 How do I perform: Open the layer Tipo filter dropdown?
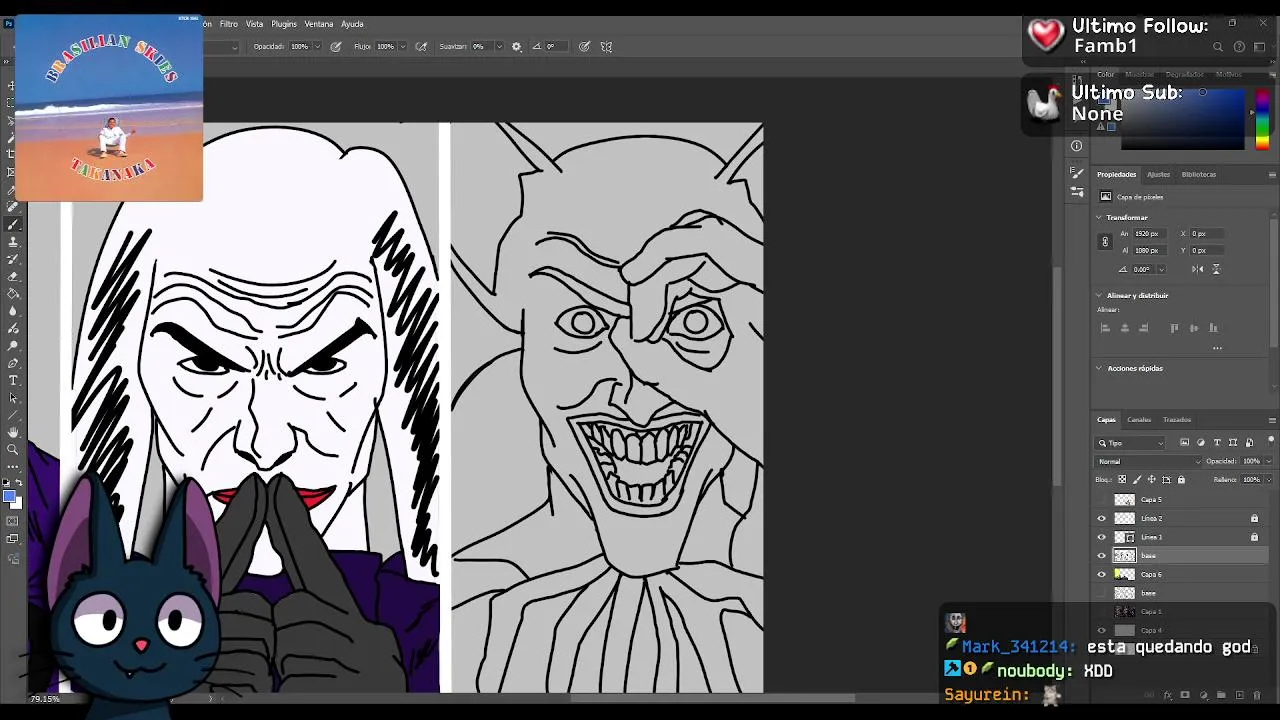[x=1132, y=442]
